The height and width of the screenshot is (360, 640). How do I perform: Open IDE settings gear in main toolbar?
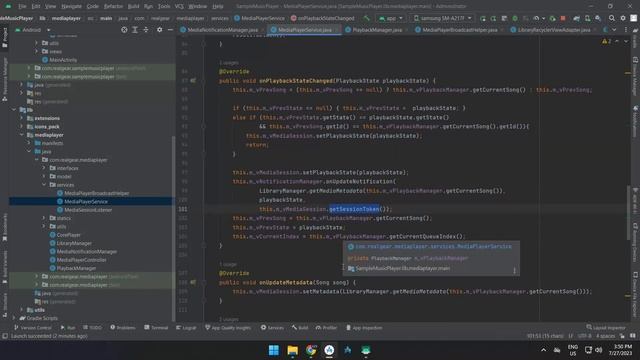pyautogui.click(x=623, y=18)
